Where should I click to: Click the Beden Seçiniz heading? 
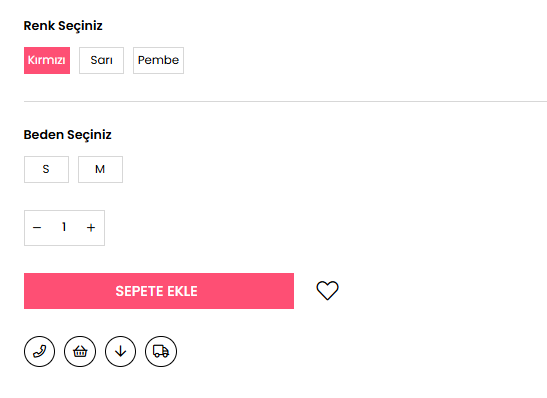click(x=67, y=135)
